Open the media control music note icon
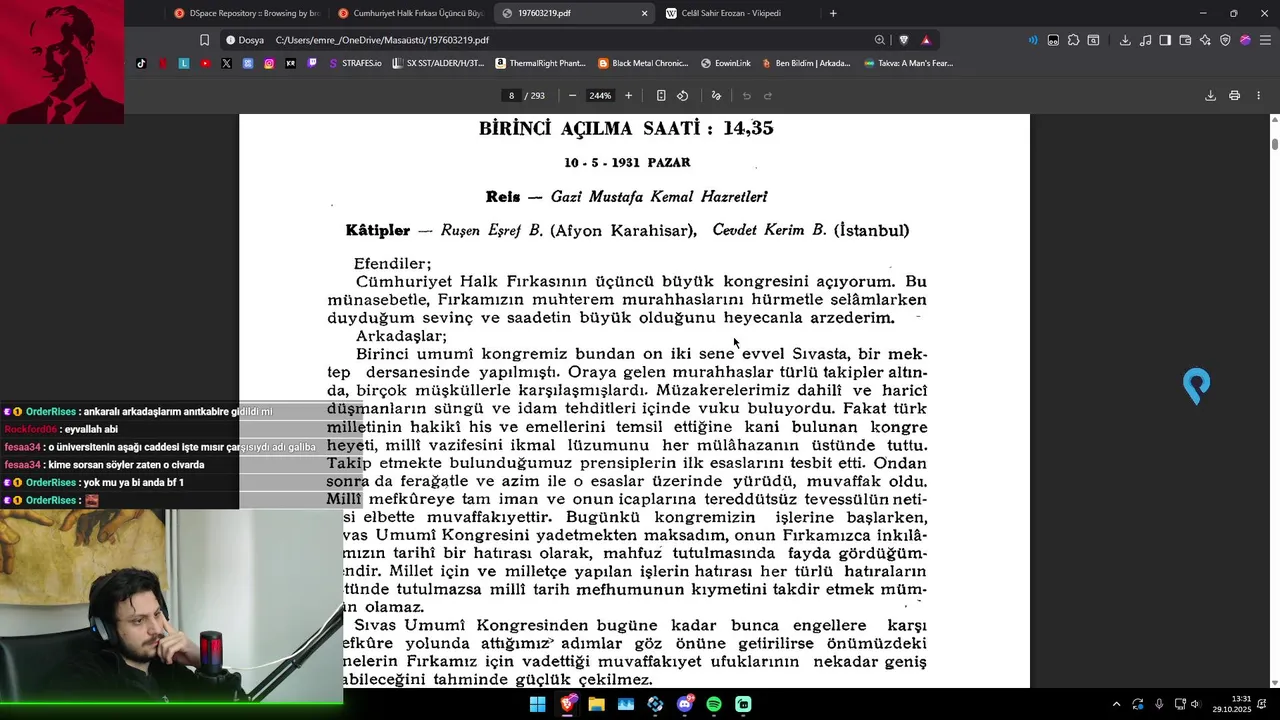Screen dimensions: 1280x720 (1145, 40)
